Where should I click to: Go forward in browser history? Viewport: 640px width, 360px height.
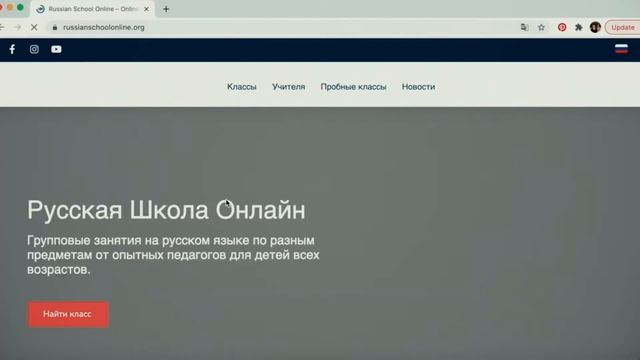tap(18, 27)
